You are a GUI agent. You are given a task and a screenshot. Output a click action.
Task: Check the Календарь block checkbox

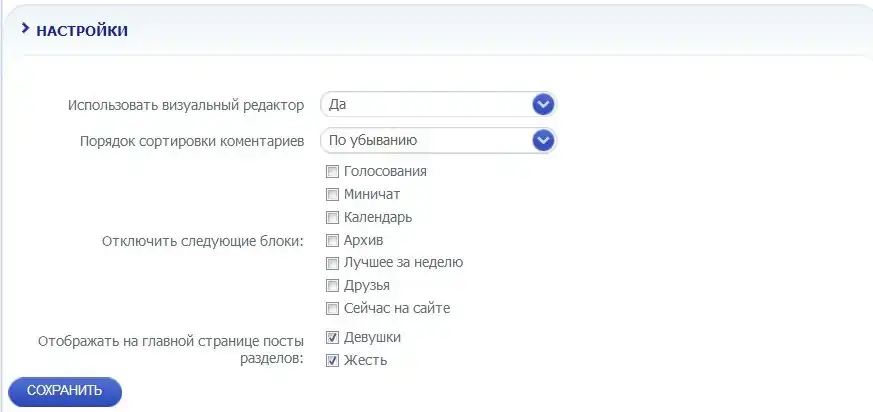[333, 217]
